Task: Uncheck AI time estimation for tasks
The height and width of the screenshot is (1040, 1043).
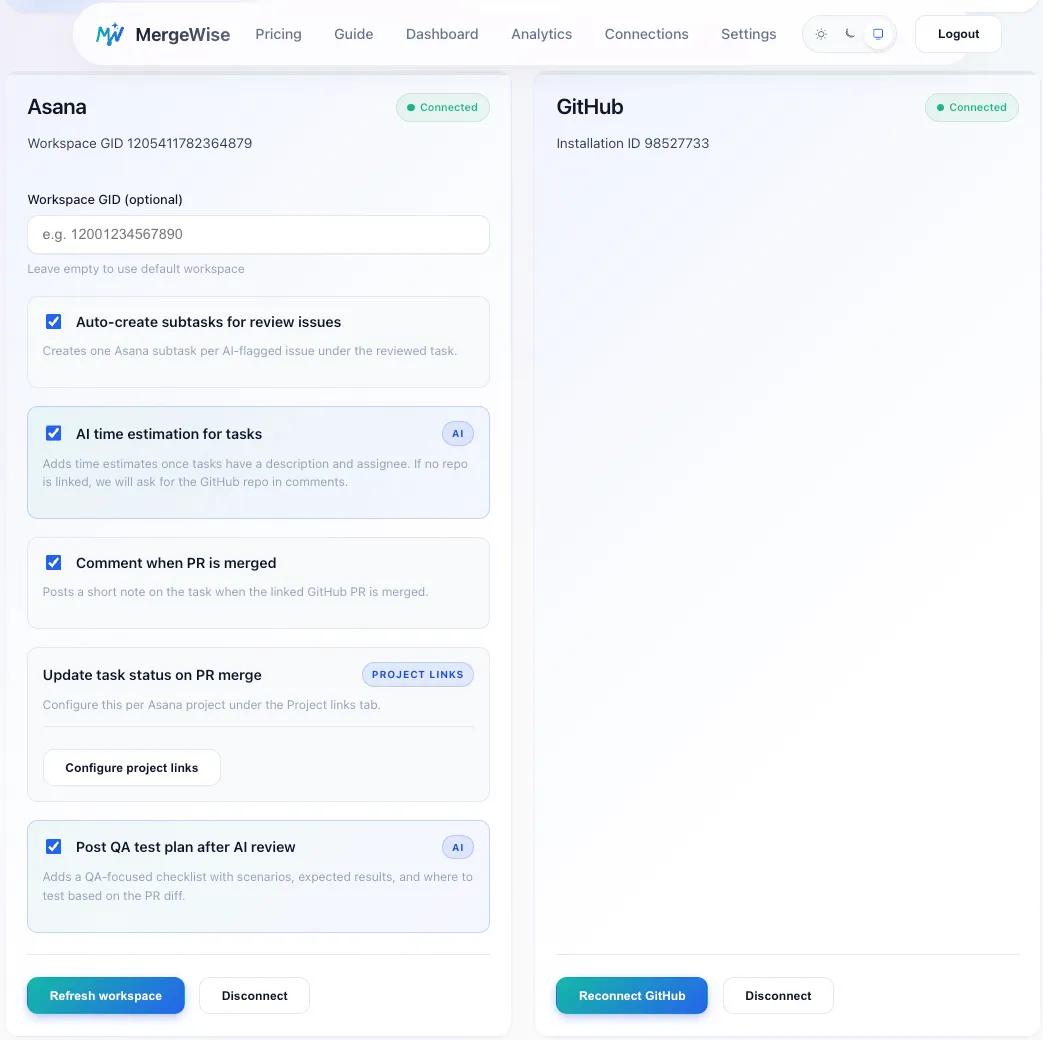Action: pyautogui.click(x=54, y=434)
